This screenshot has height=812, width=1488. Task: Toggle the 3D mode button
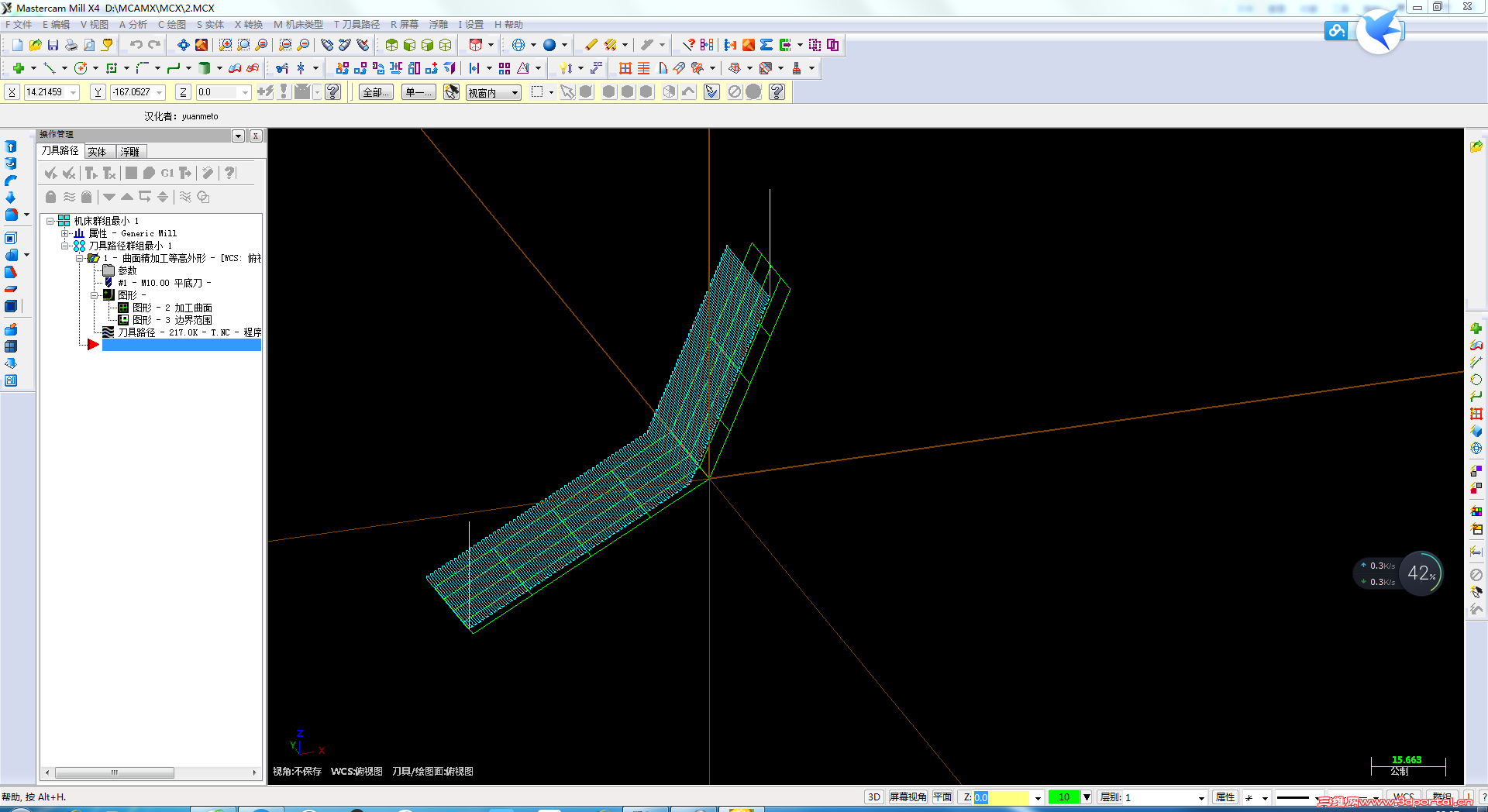tap(873, 797)
